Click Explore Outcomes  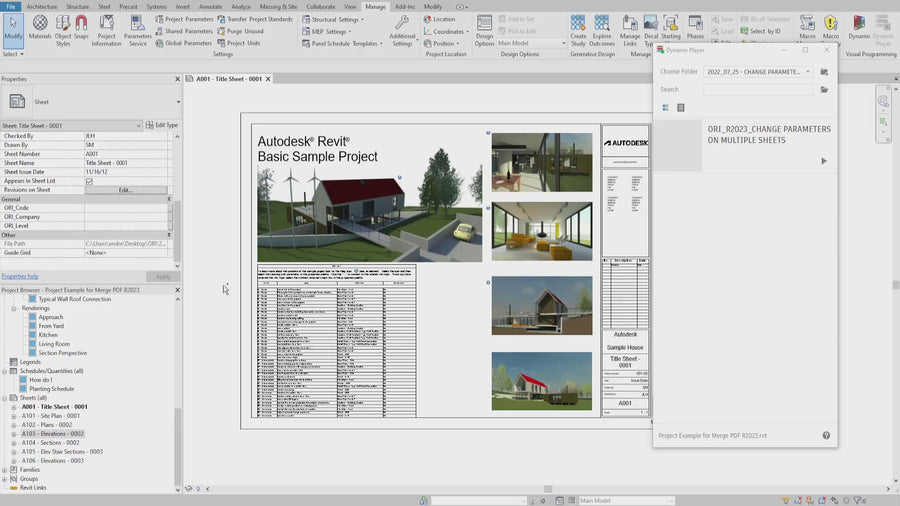602,31
